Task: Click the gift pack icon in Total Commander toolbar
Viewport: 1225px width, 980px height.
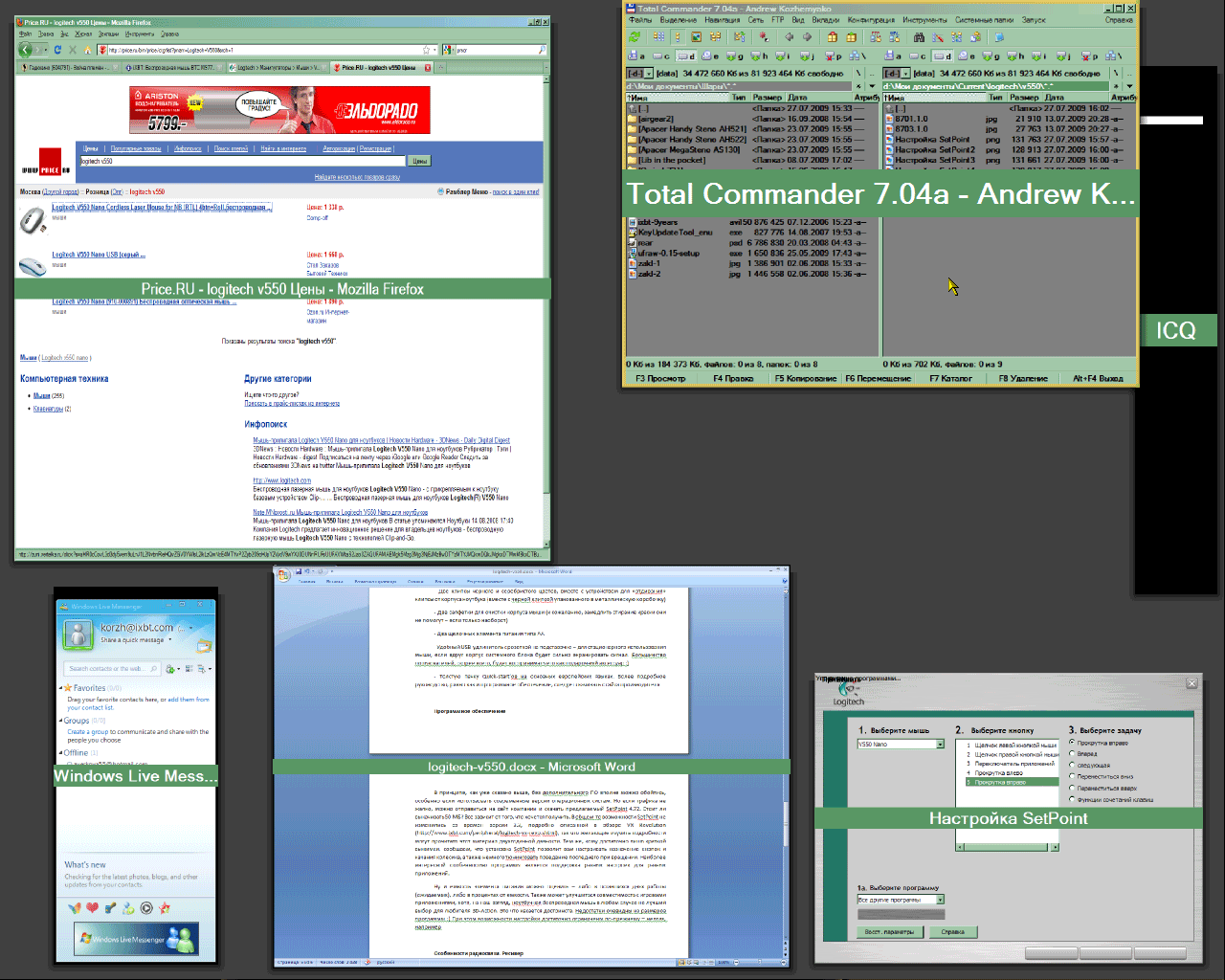Action: 832,37
